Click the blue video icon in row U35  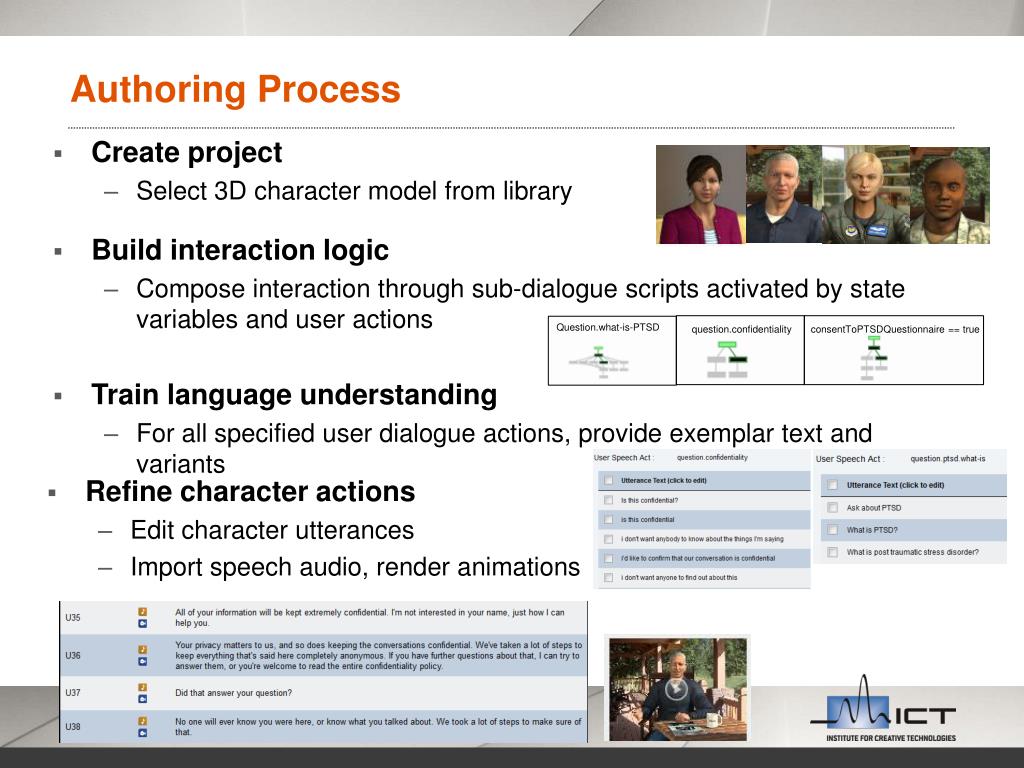[142, 624]
